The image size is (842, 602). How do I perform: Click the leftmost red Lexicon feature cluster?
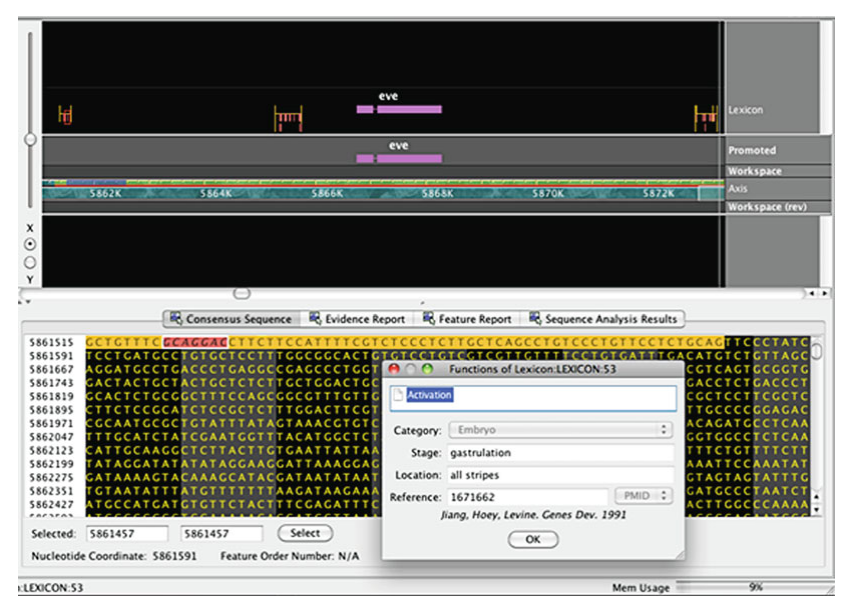click(x=66, y=115)
